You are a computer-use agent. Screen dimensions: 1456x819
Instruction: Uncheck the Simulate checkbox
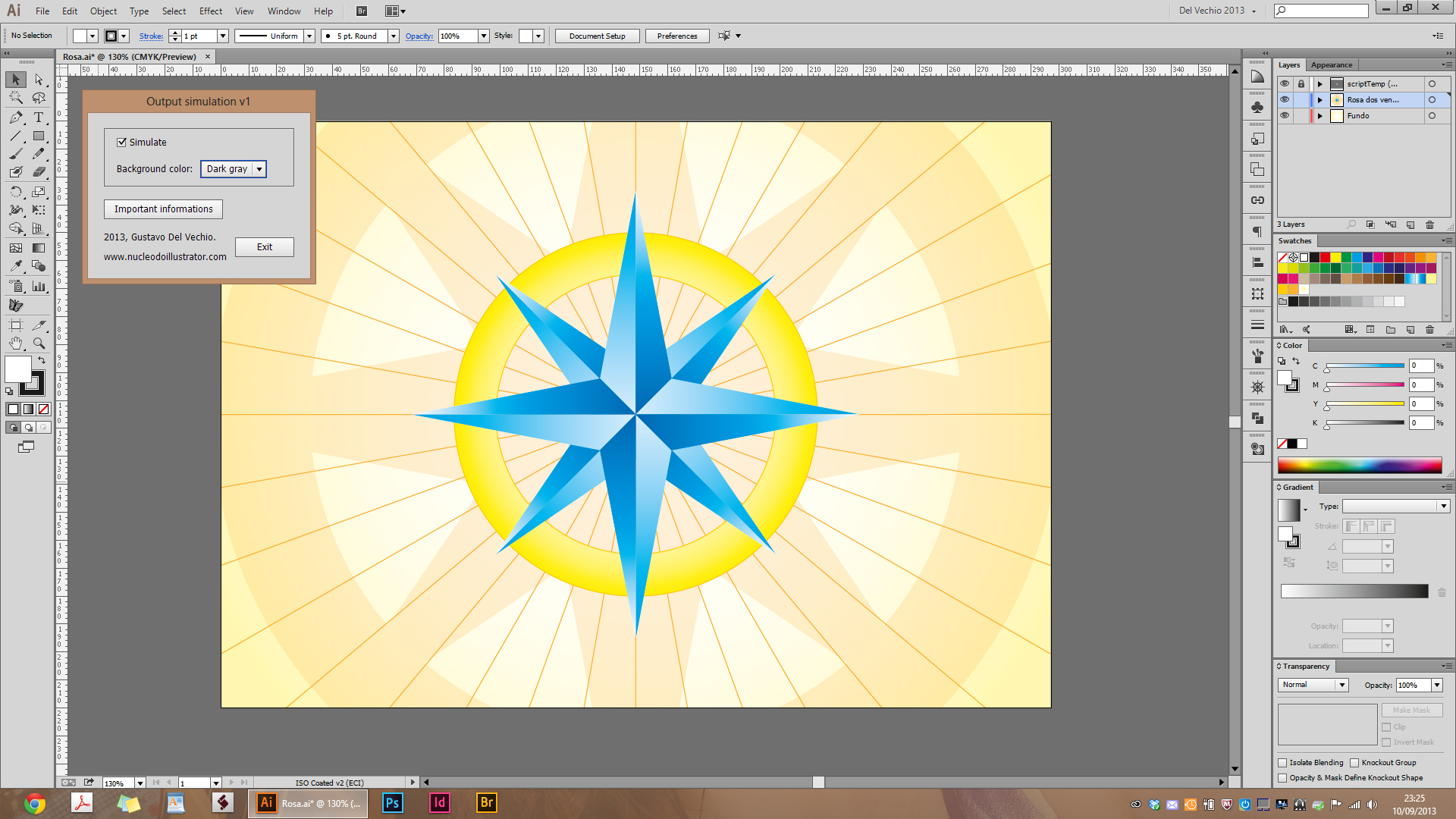[122, 142]
